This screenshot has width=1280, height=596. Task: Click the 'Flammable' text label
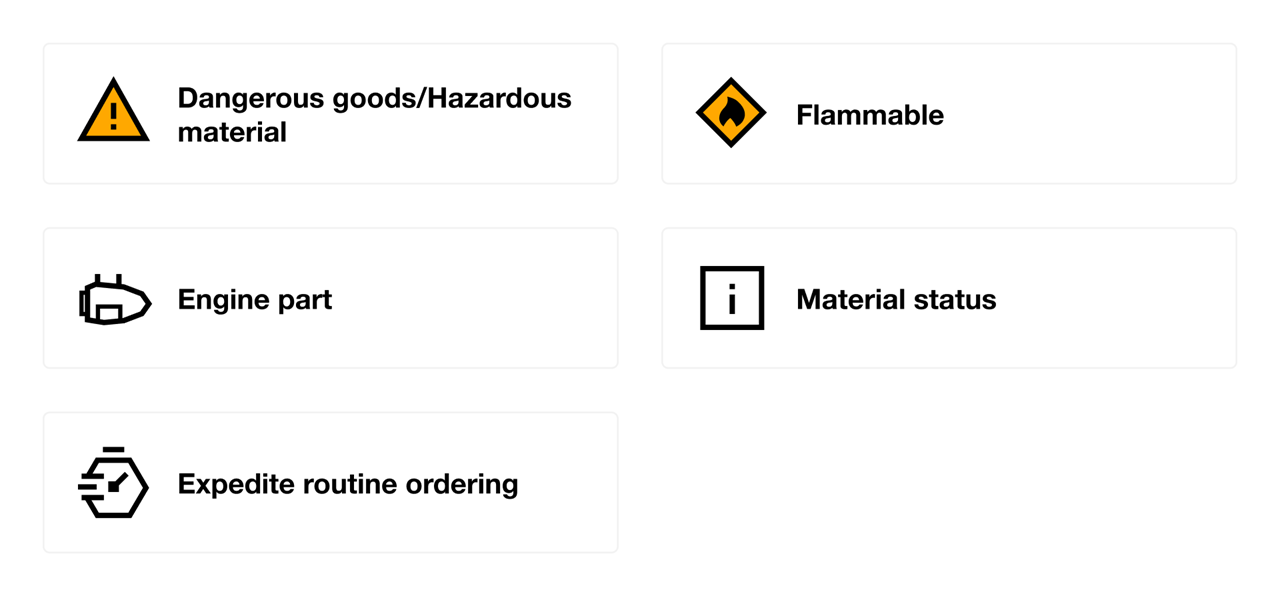pyautogui.click(x=870, y=115)
